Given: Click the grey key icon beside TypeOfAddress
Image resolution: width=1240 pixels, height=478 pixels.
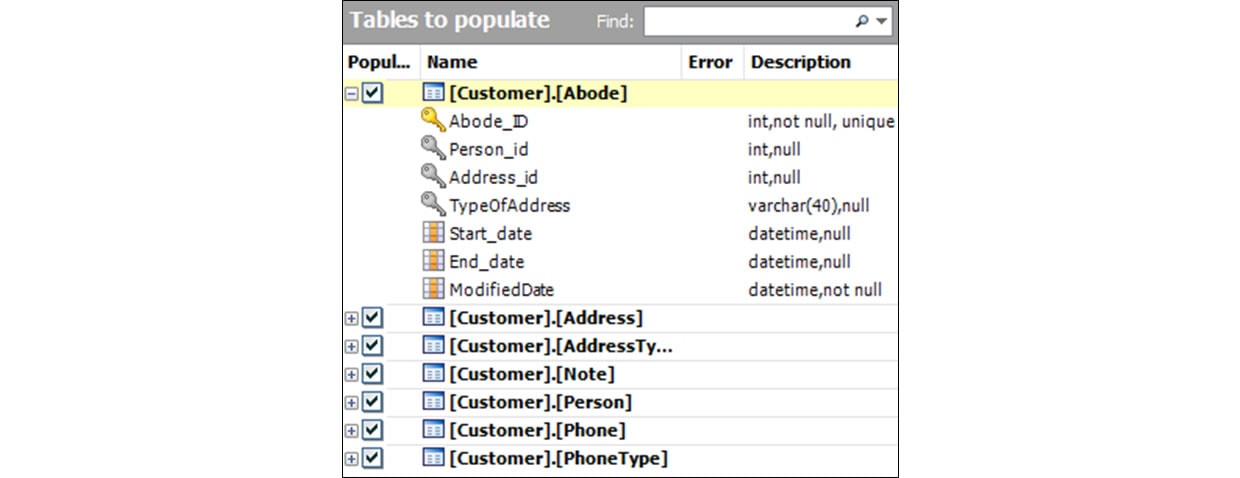Looking at the screenshot, I should pos(433,205).
